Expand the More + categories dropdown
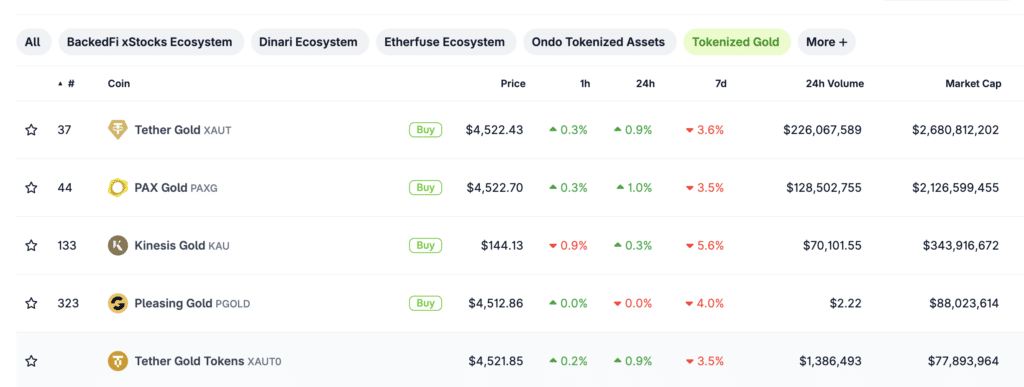The image size is (1024, 387). 826,42
